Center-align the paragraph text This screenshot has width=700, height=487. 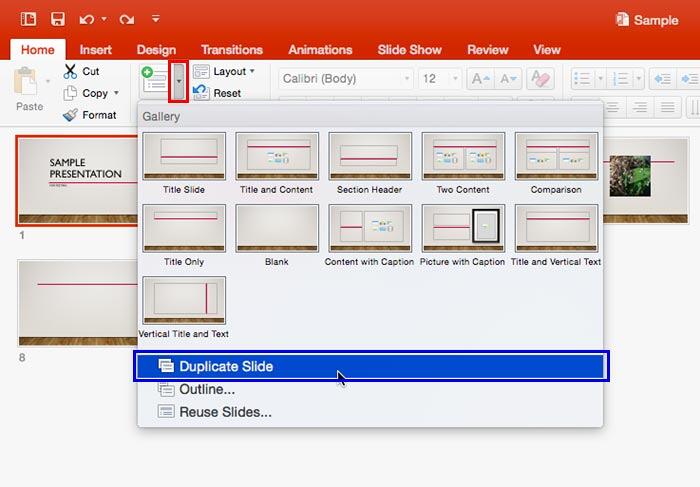pos(612,107)
